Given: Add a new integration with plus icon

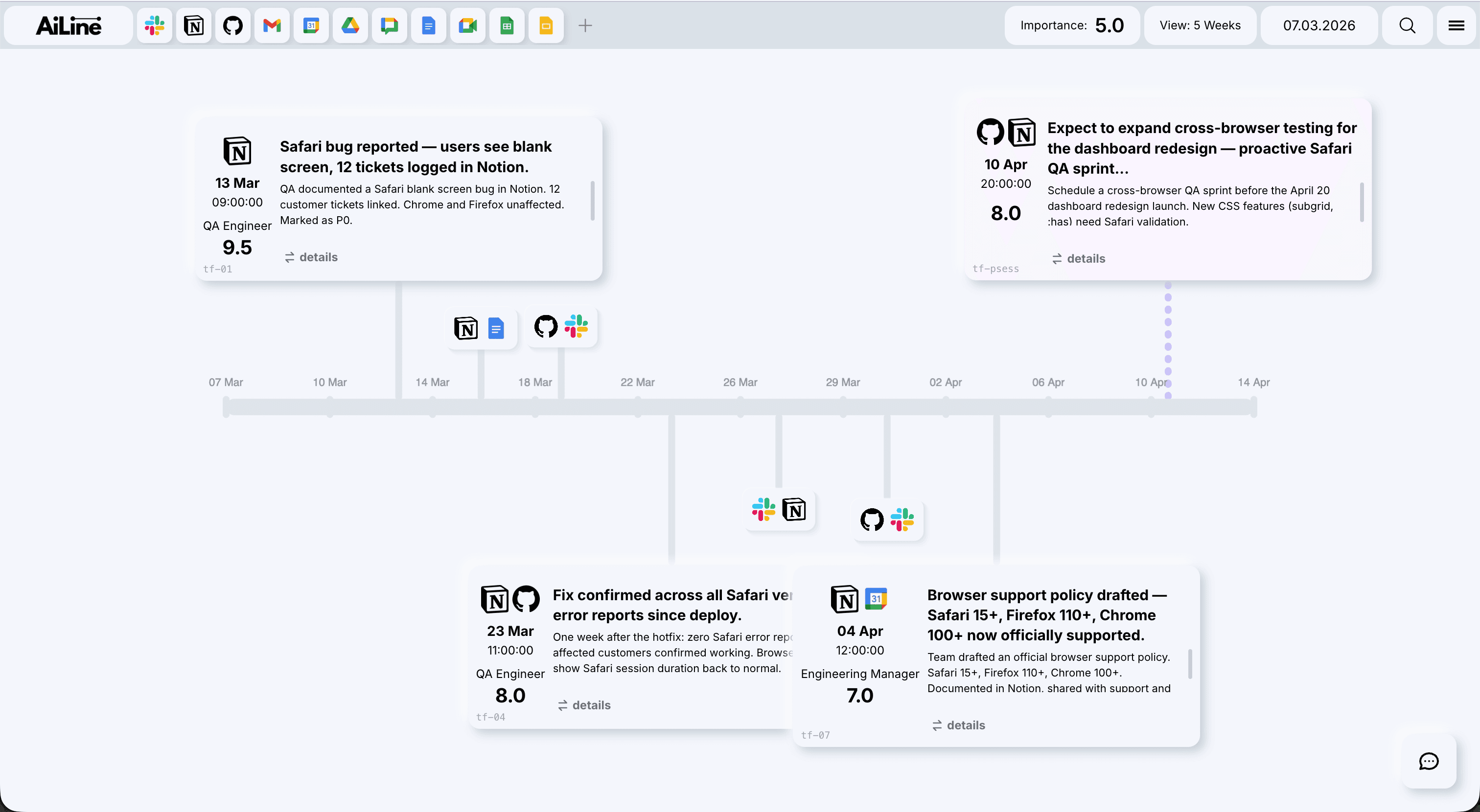Looking at the screenshot, I should pos(585,25).
